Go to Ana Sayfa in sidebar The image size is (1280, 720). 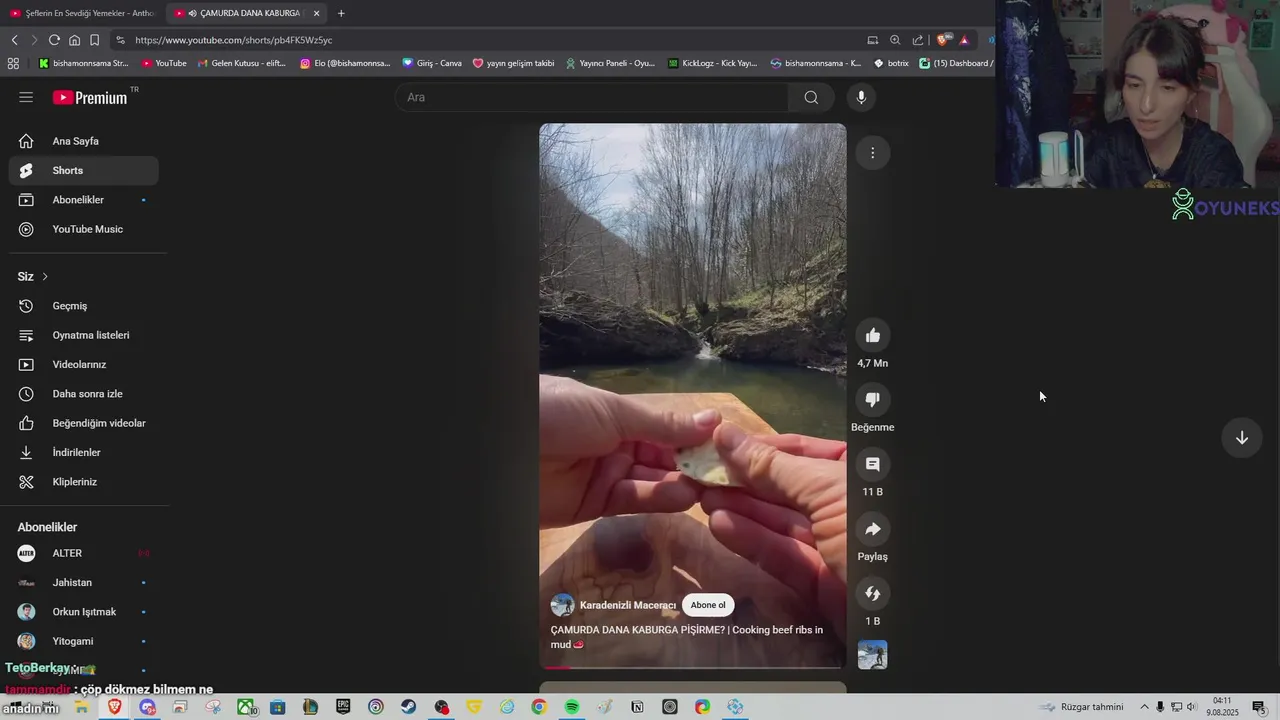83,141
